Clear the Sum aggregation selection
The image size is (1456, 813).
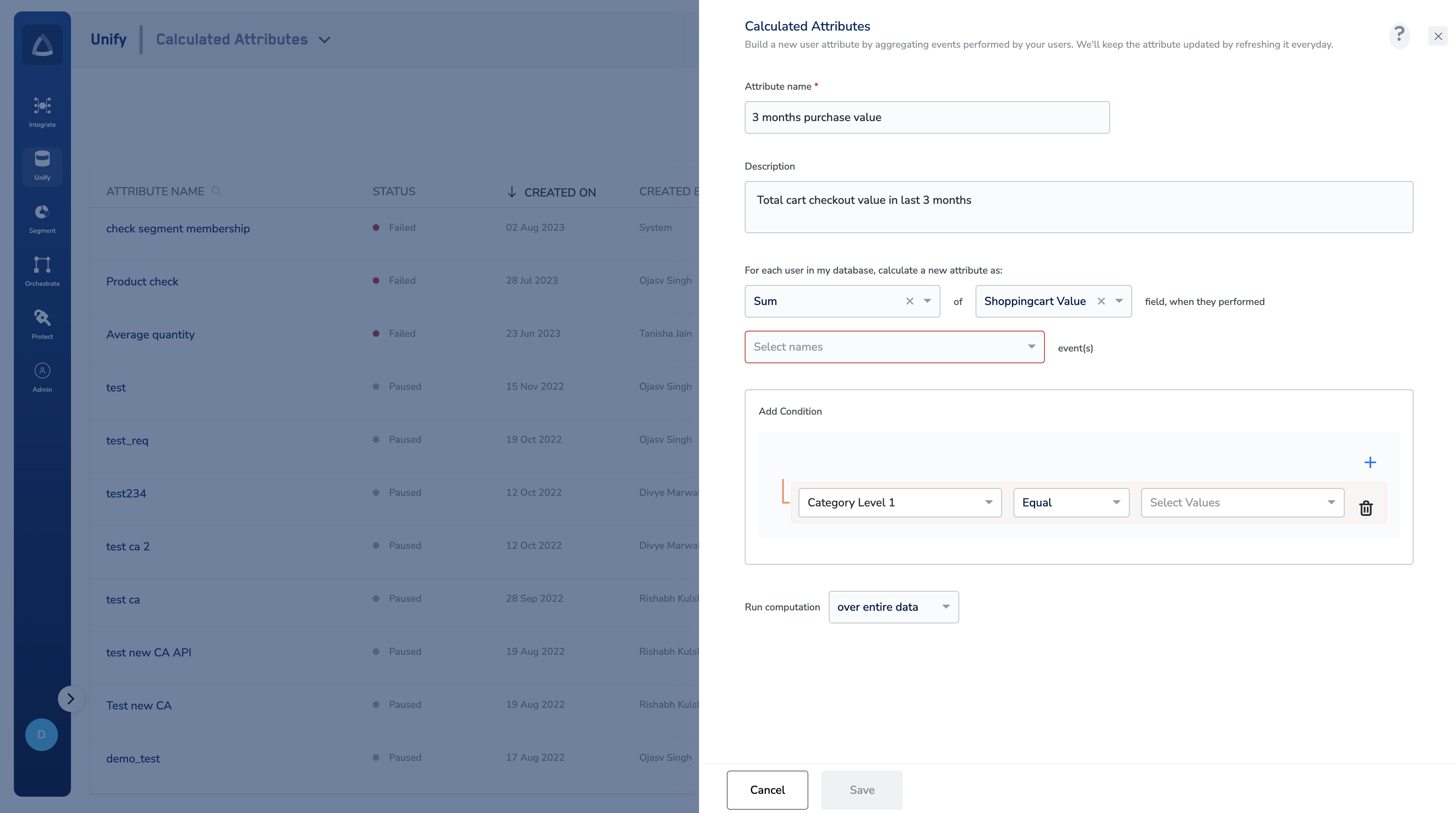click(x=909, y=301)
